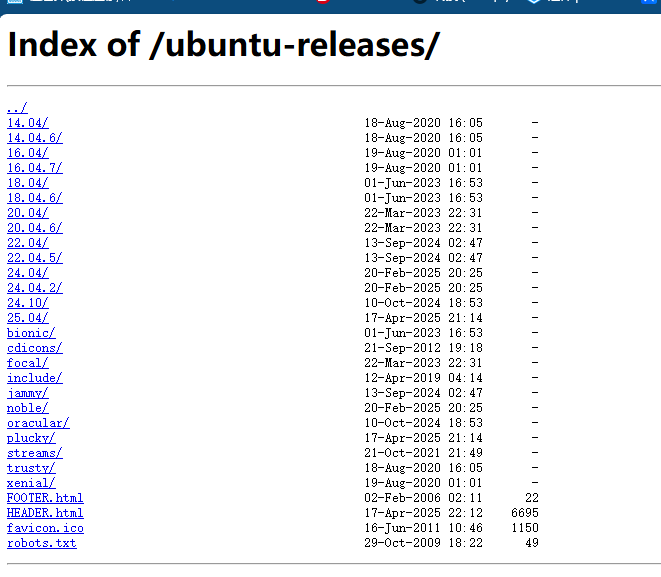Click the date 17-Apr-2025 22:12 of HEADER.html

[x=423, y=513]
